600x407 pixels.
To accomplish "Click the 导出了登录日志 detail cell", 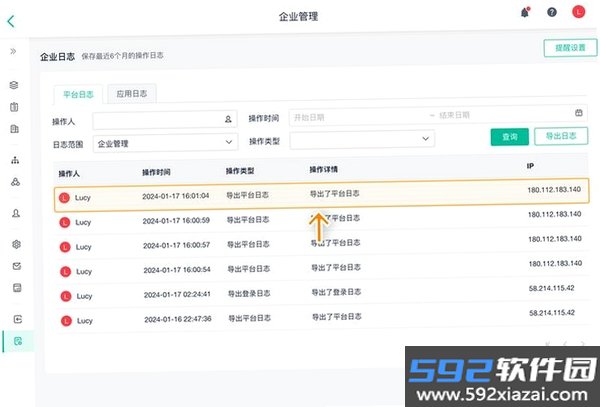I will coord(336,292).
